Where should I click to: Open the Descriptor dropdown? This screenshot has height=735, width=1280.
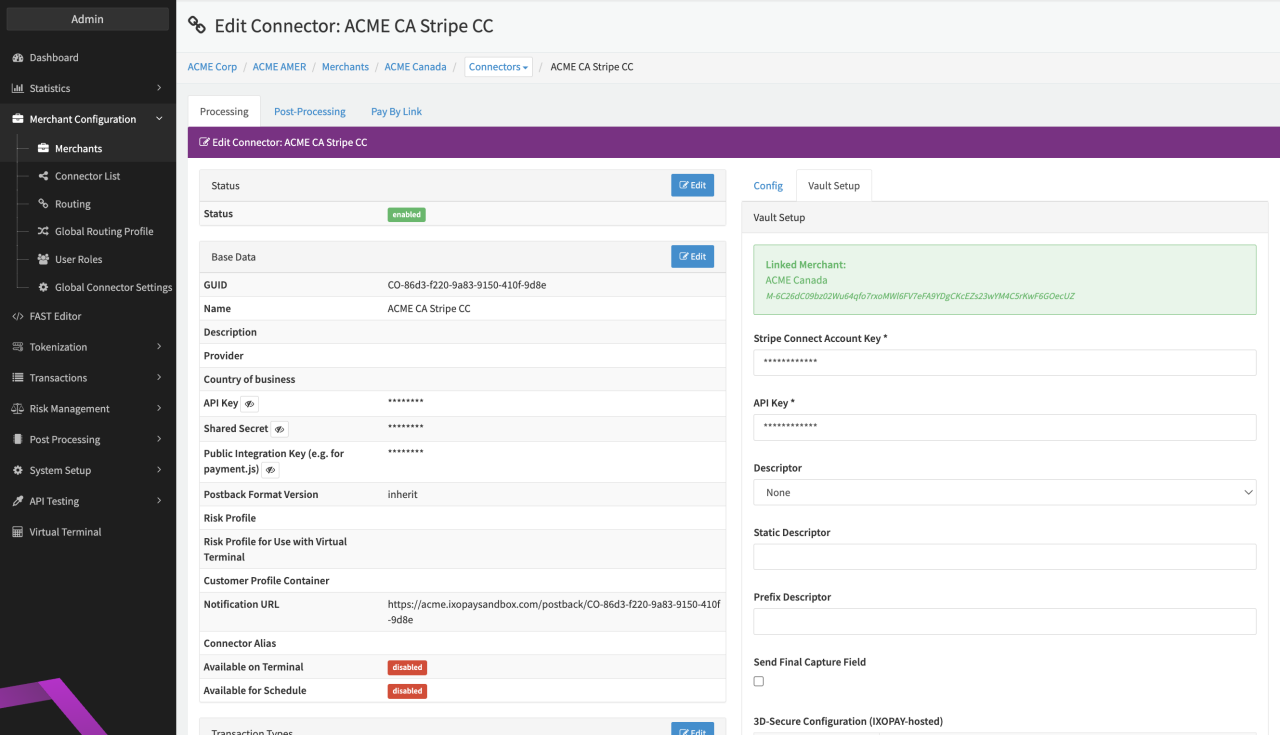pyautogui.click(x=1004, y=492)
